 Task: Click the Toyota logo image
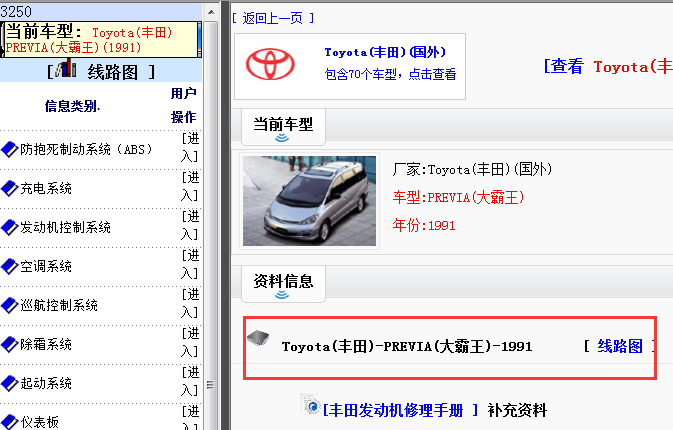tap(270, 64)
